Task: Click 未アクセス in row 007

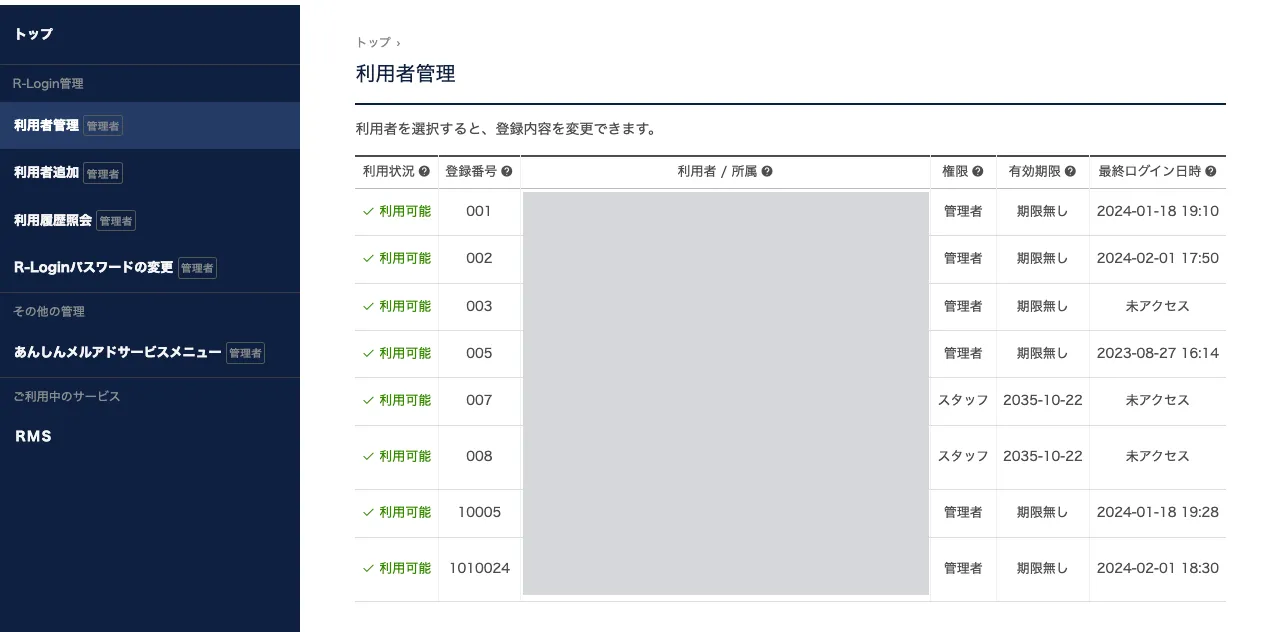Action: (x=1158, y=400)
